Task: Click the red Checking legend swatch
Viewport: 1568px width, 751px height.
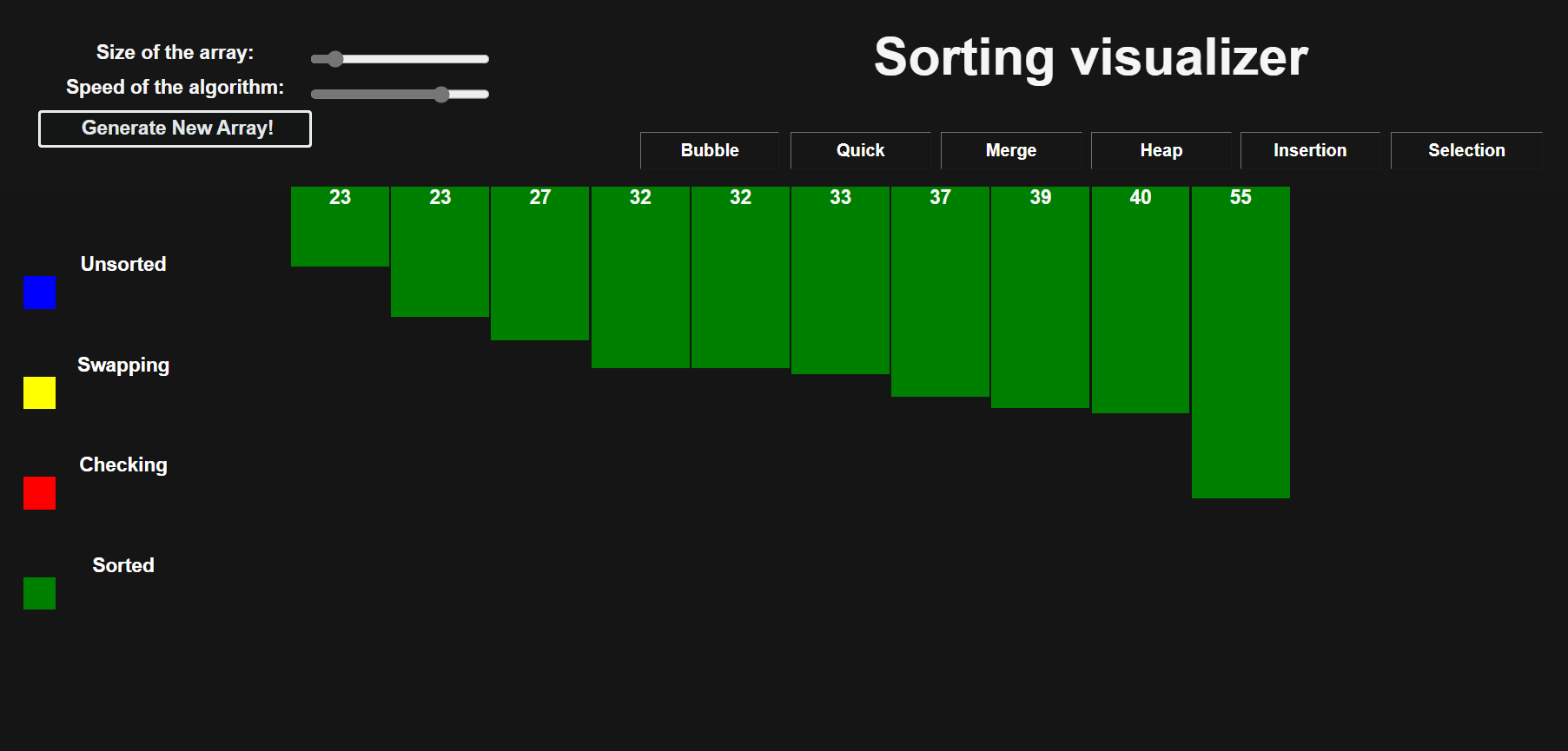Action: [x=39, y=493]
